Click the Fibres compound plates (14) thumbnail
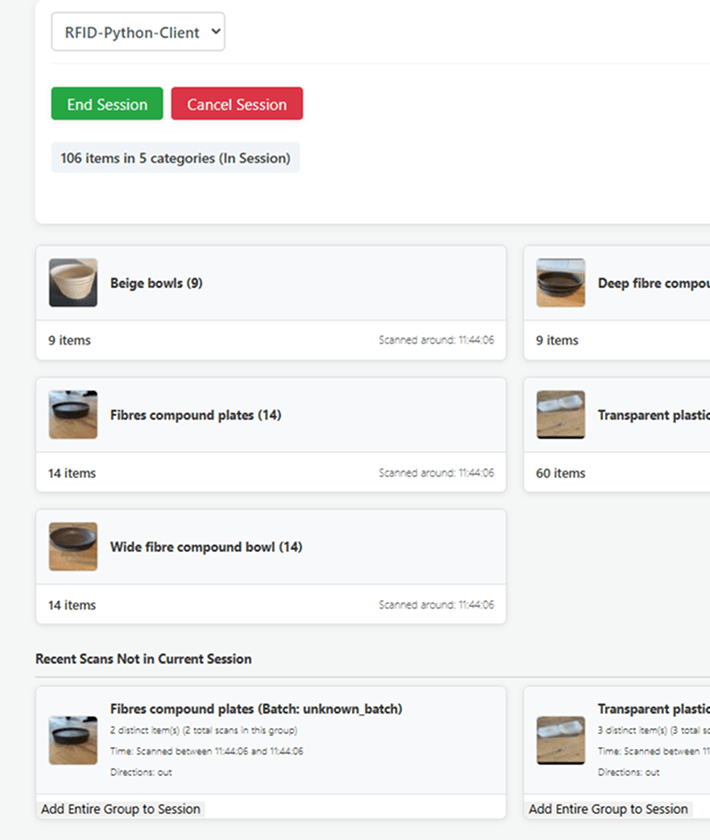 [x=73, y=415]
